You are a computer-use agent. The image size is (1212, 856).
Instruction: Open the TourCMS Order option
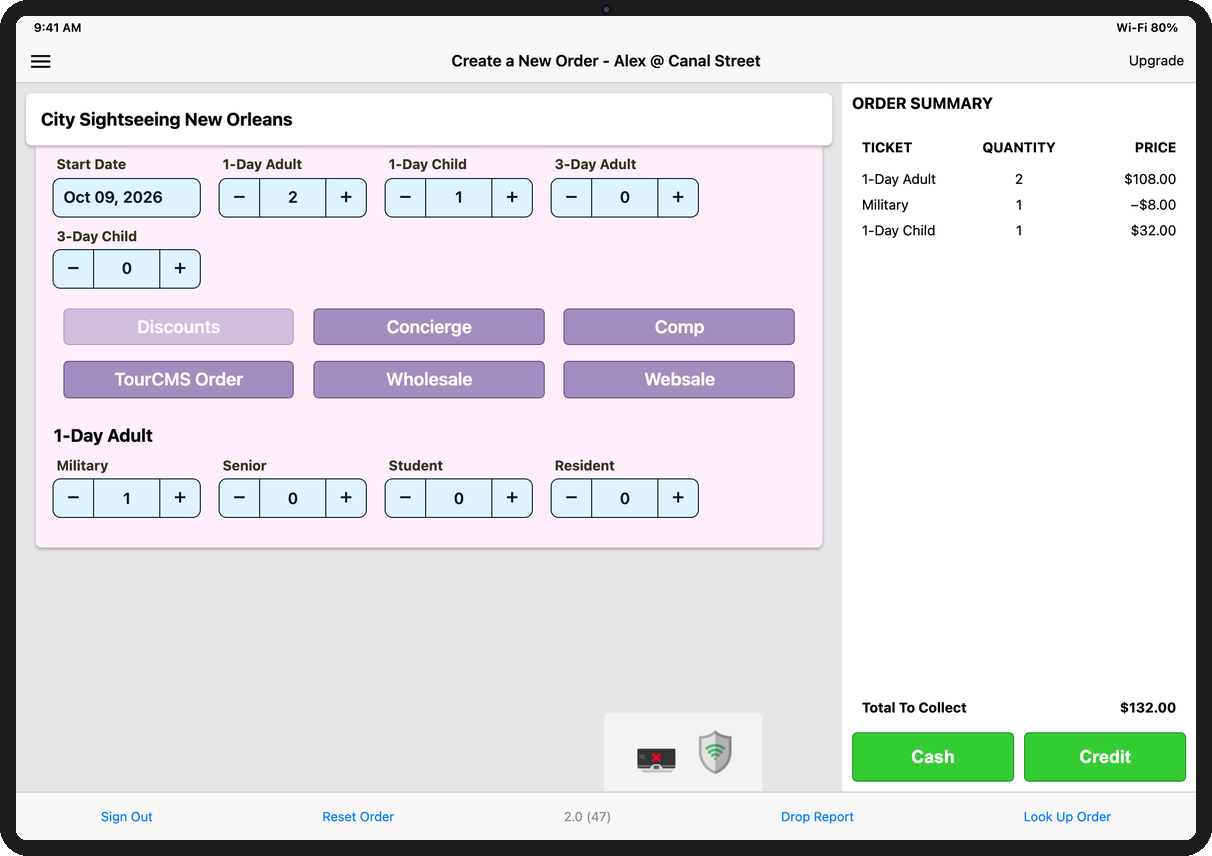(179, 380)
